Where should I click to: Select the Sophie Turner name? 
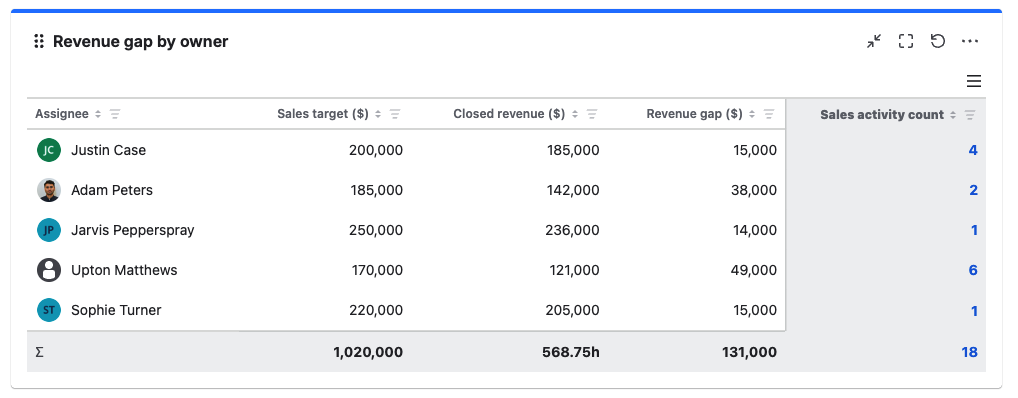(116, 310)
